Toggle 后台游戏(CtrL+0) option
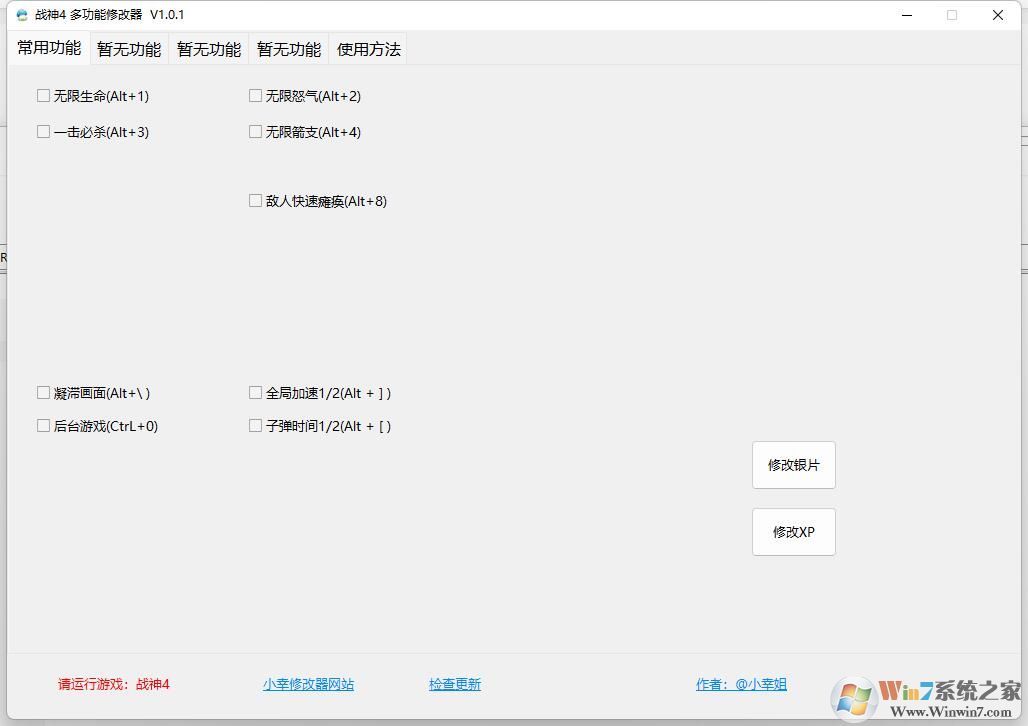This screenshot has height=726, width=1028. click(43, 425)
